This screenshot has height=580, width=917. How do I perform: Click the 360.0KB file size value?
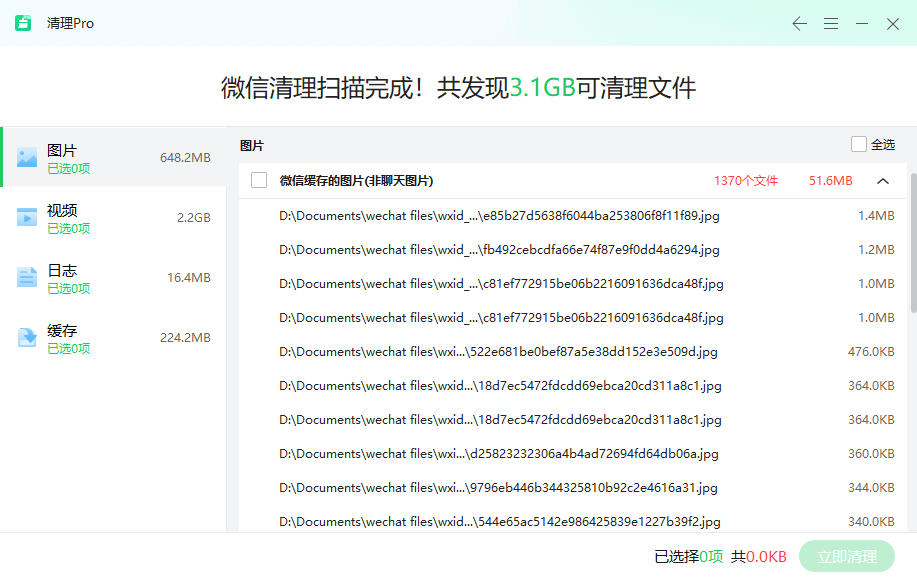871,454
